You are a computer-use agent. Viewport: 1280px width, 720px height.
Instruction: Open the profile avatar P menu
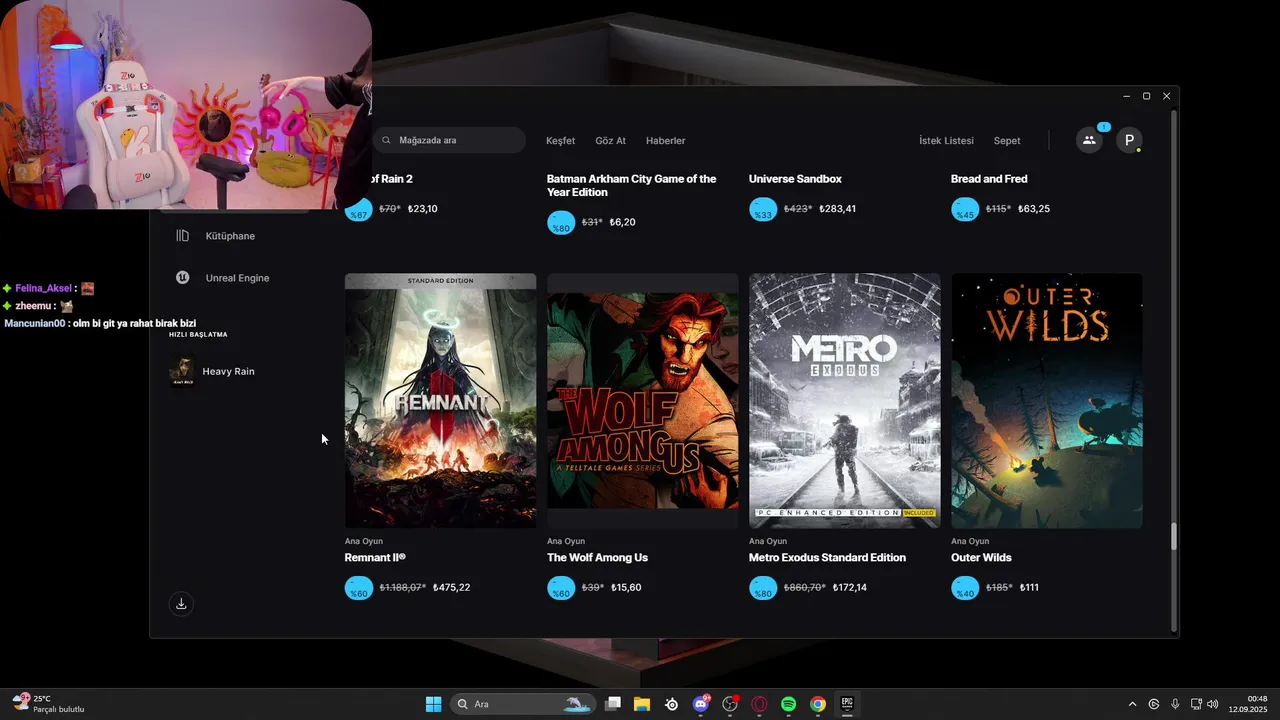tap(1129, 140)
